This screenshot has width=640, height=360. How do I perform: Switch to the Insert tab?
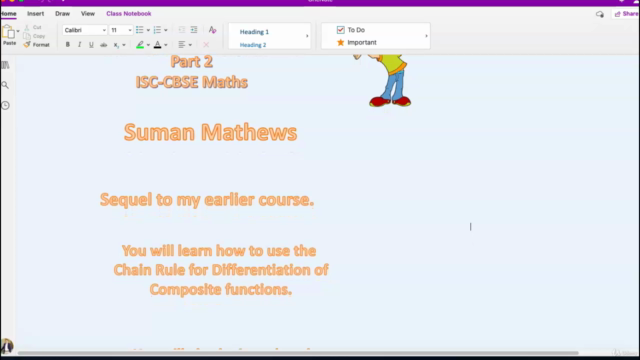coord(36,14)
